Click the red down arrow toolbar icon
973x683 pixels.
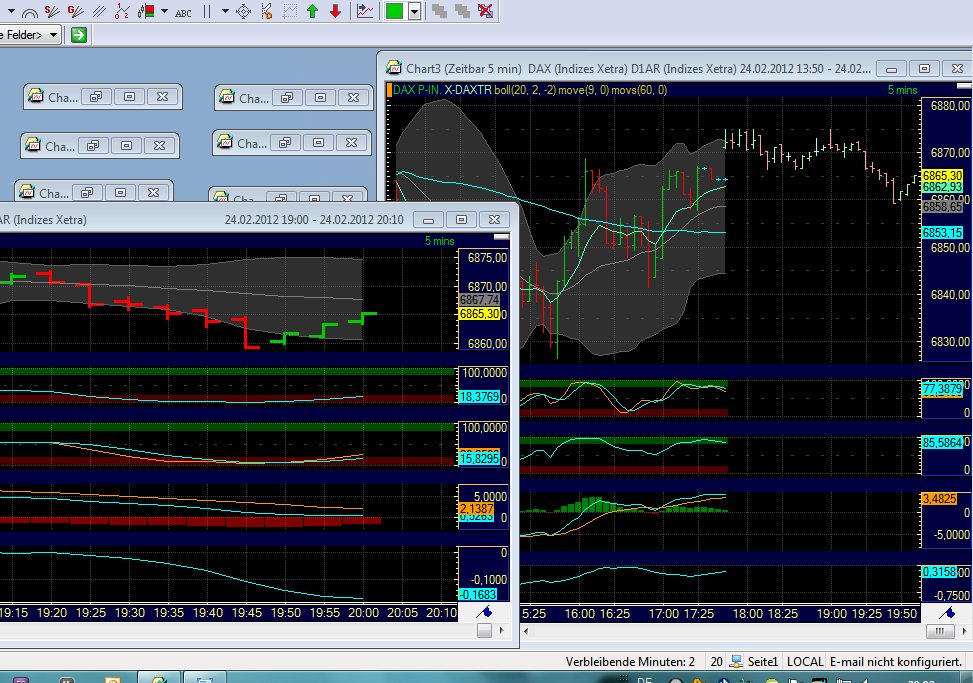[333, 11]
